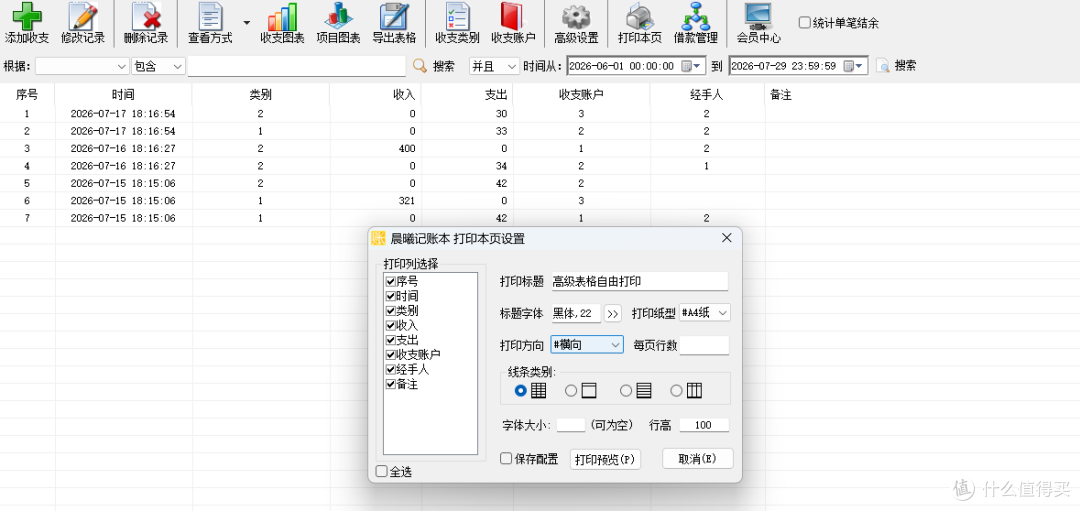Click the 经手人 column header
The height and width of the screenshot is (511, 1080).
(x=707, y=95)
